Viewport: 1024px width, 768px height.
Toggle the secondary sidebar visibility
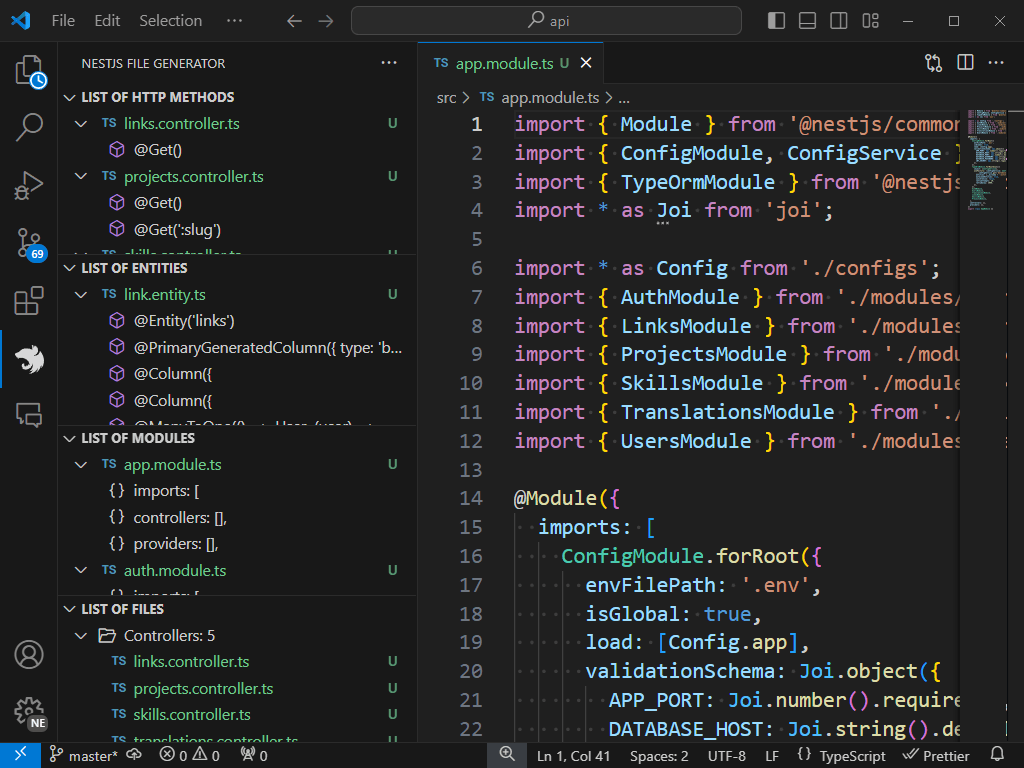838,20
